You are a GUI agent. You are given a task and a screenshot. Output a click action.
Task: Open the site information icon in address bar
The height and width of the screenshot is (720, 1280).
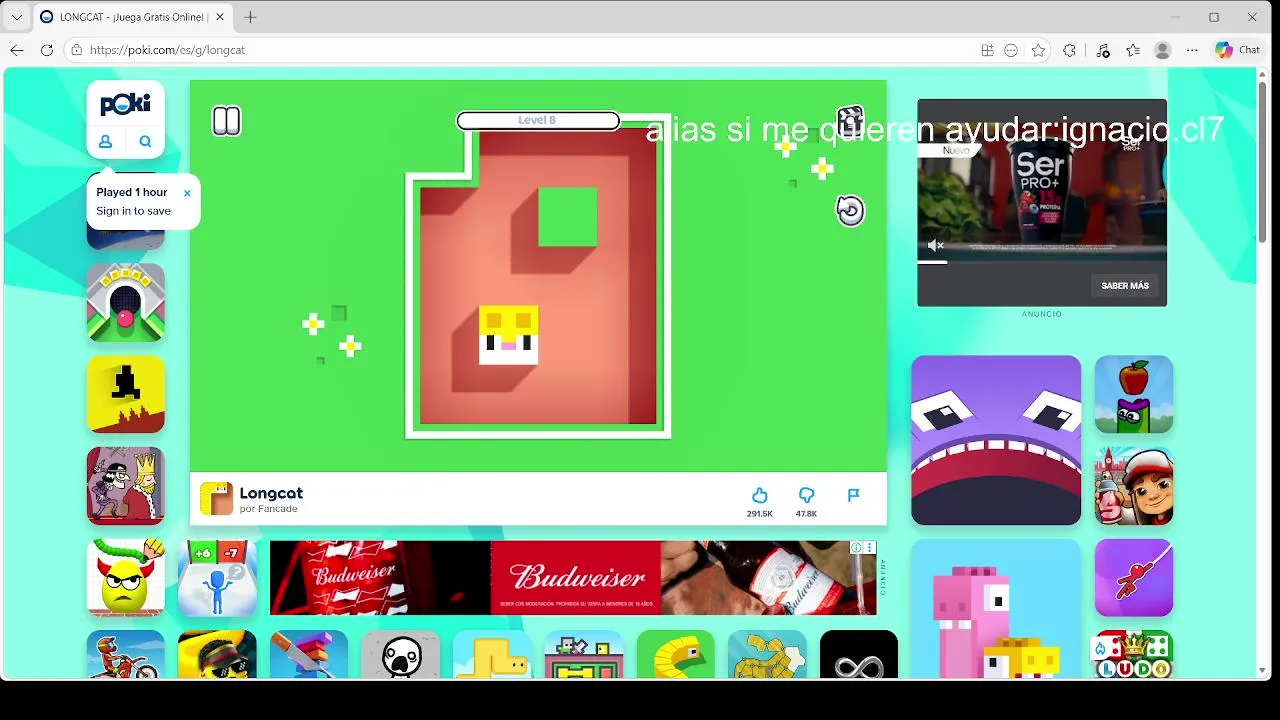(77, 50)
